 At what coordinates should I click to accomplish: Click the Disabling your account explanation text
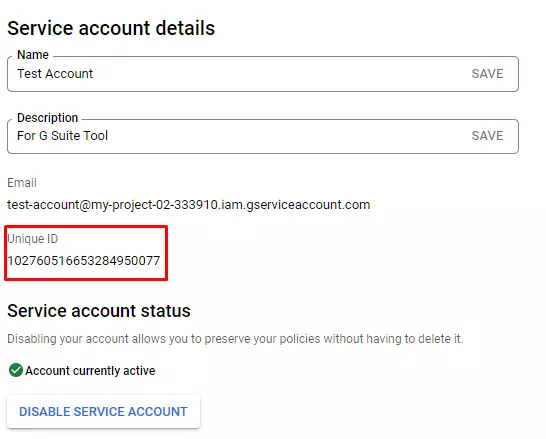(235, 338)
